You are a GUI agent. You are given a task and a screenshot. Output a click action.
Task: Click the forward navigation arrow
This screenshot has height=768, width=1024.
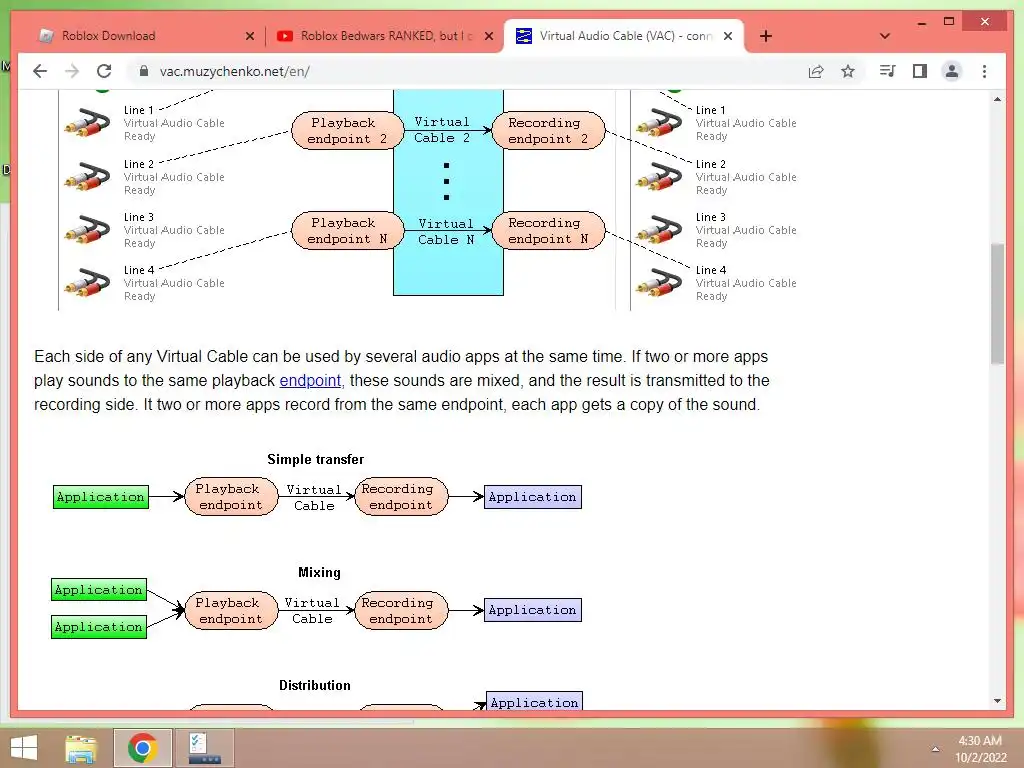(72, 71)
